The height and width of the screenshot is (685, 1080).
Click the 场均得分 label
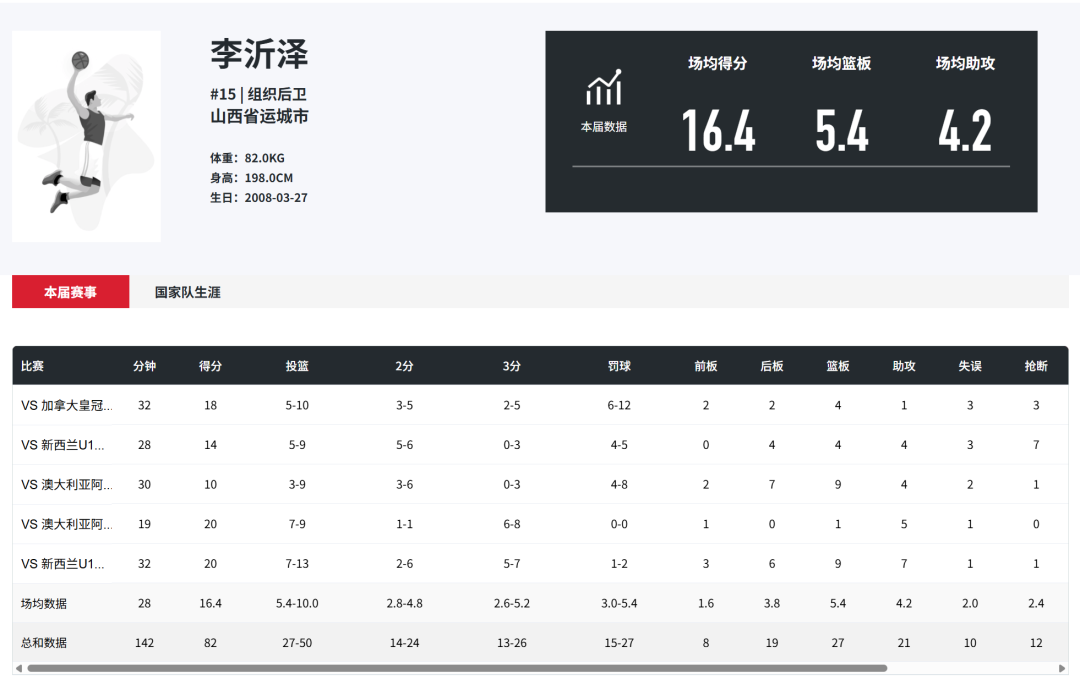point(718,63)
